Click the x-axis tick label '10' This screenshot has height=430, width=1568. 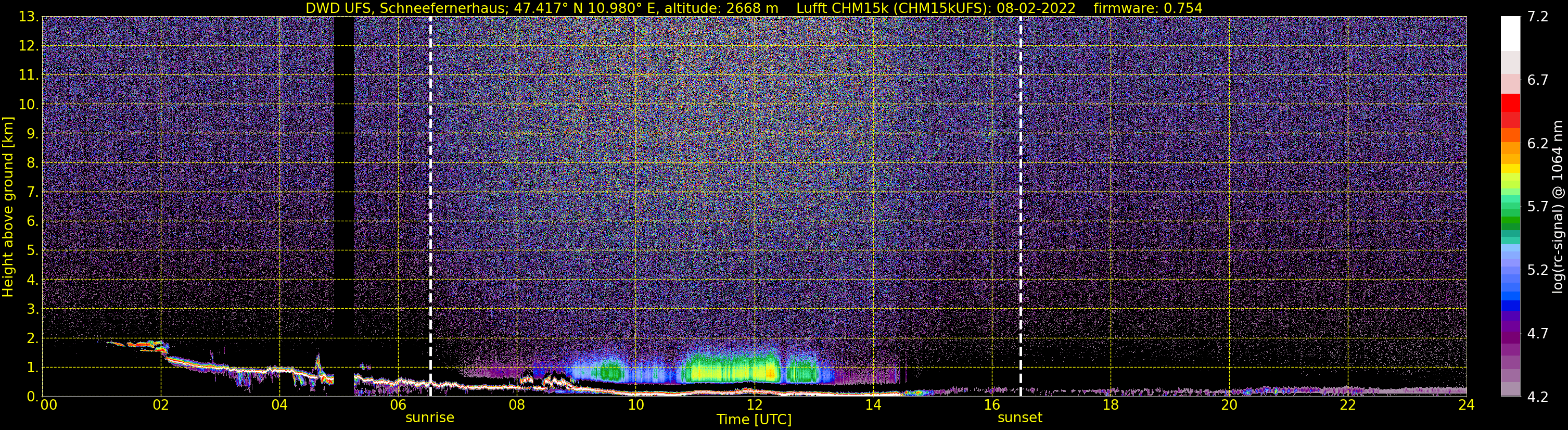(x=635, y=406)
